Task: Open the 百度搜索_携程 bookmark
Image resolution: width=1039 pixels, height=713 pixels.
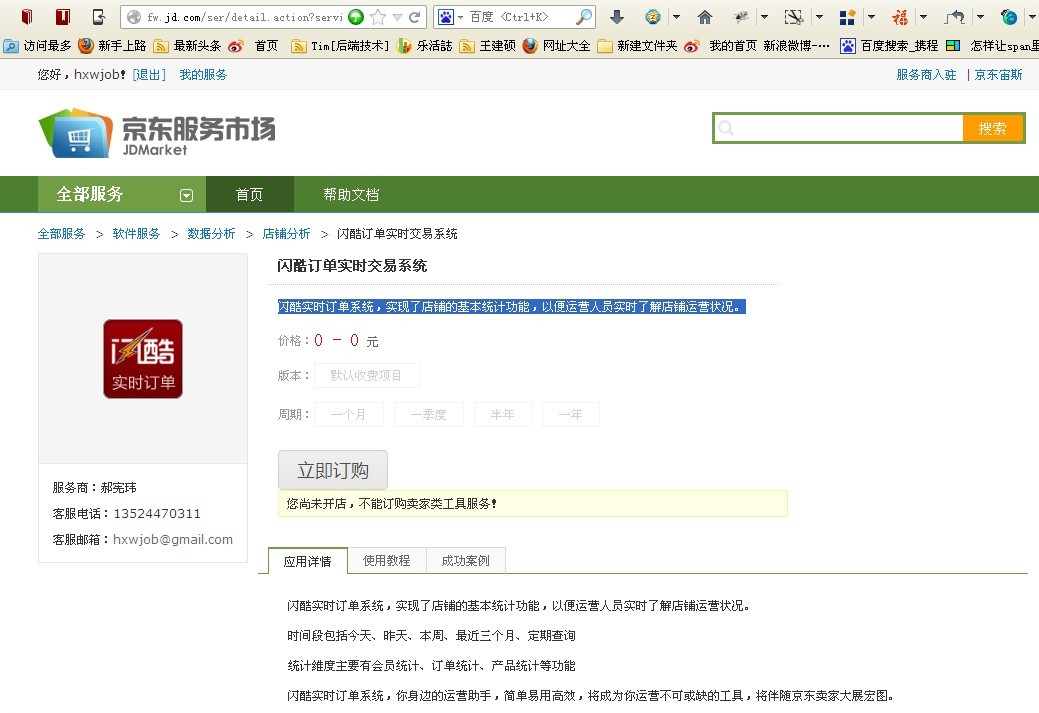Action: pyautogui.click(x=889, y=46)
